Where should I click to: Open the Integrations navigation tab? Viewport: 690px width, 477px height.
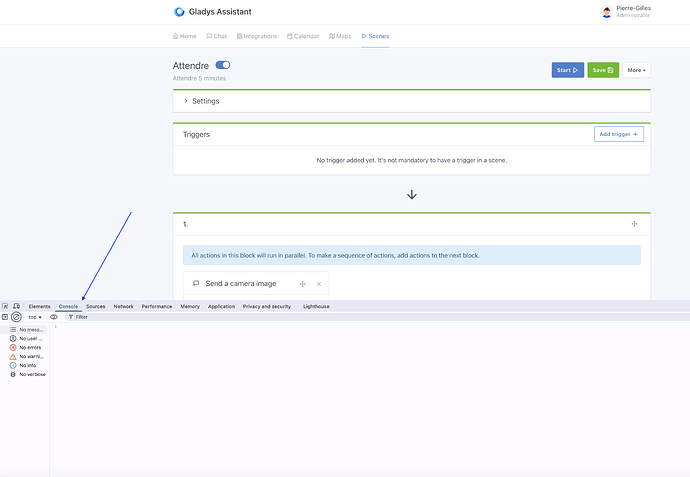(257, 36)
